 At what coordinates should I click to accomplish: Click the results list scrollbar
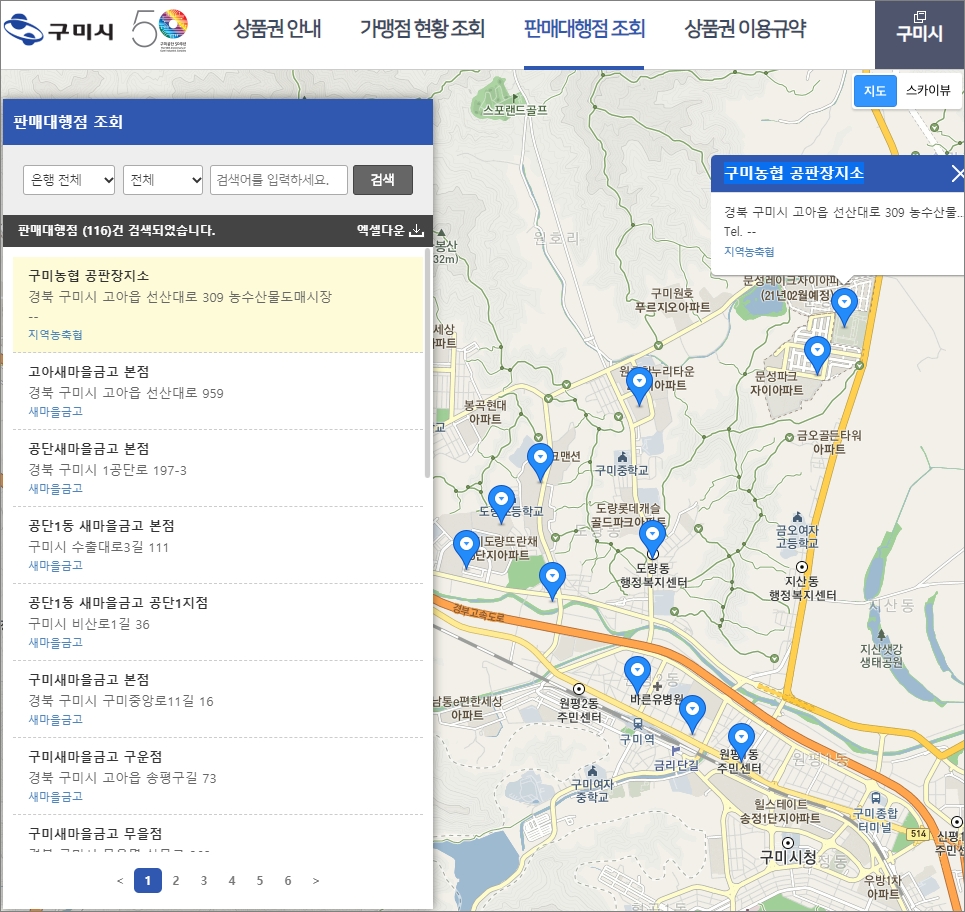coord(427,363)
